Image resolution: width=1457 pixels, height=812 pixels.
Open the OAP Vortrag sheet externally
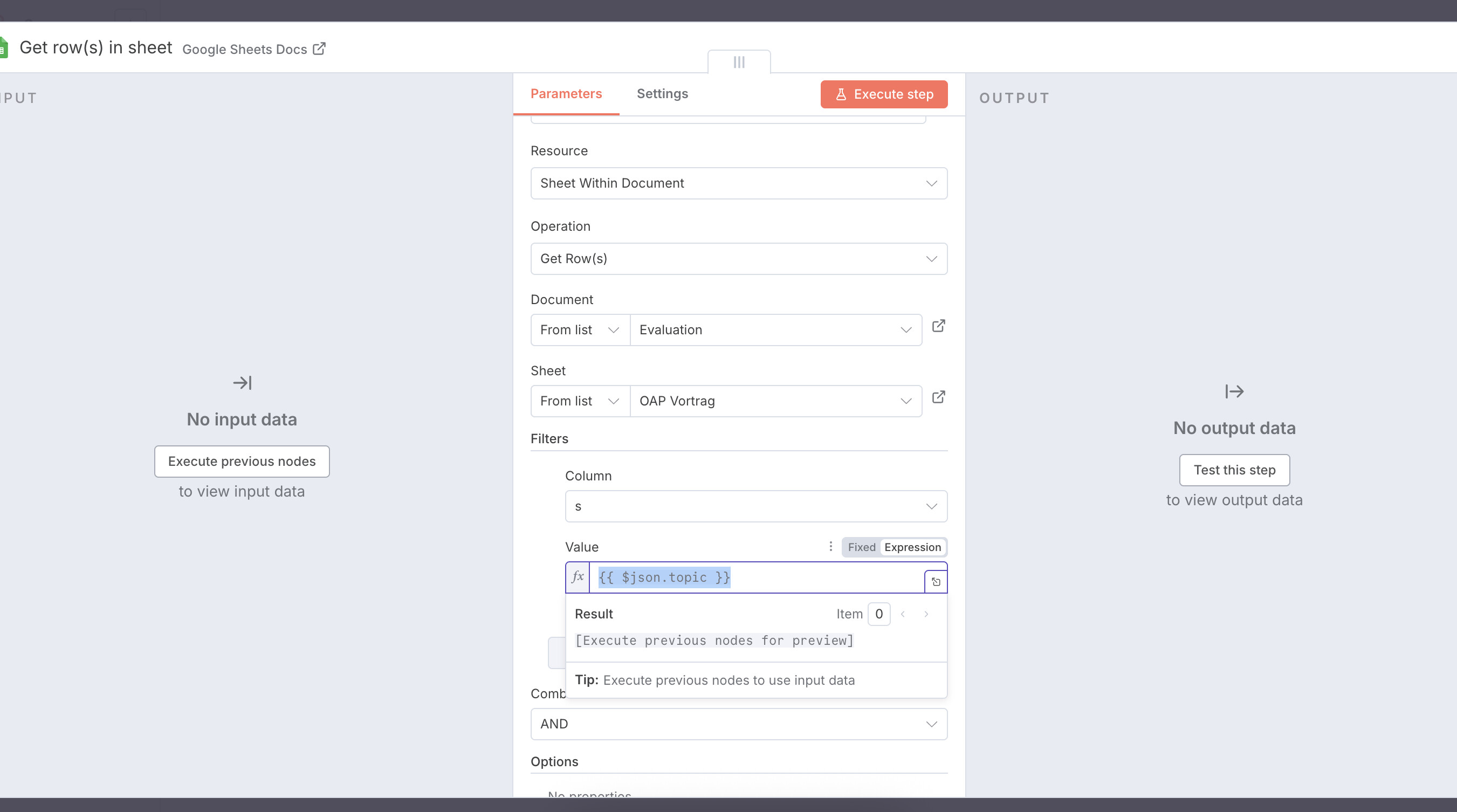939,397
